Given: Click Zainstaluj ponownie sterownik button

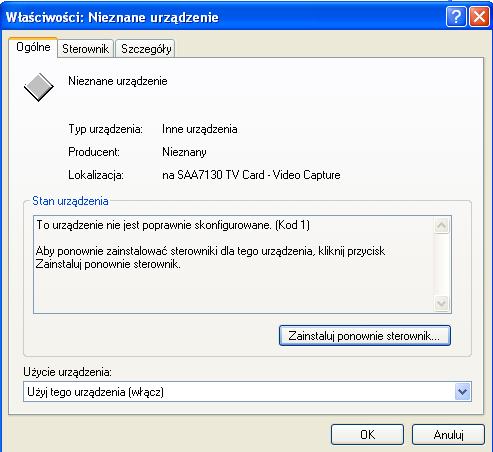Looking at the screenshot, I should coord(365,336).
